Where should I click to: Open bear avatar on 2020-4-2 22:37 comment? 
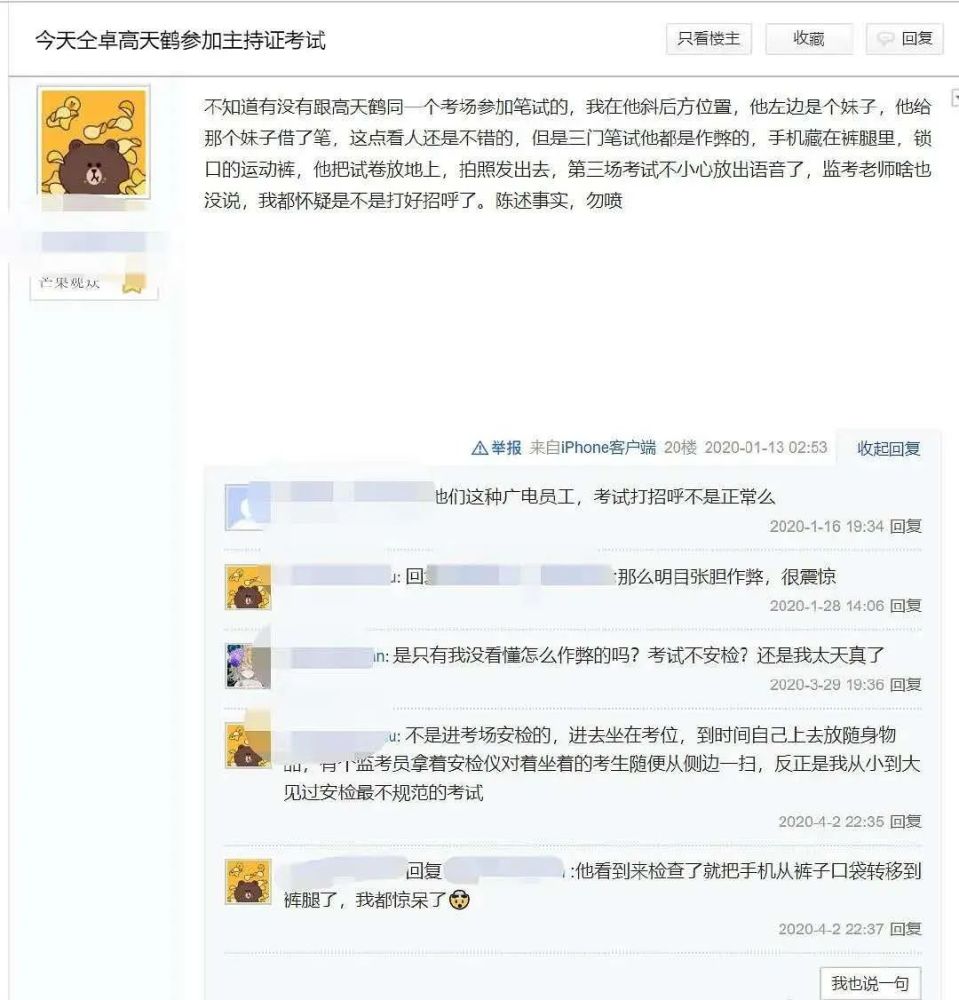248,881
